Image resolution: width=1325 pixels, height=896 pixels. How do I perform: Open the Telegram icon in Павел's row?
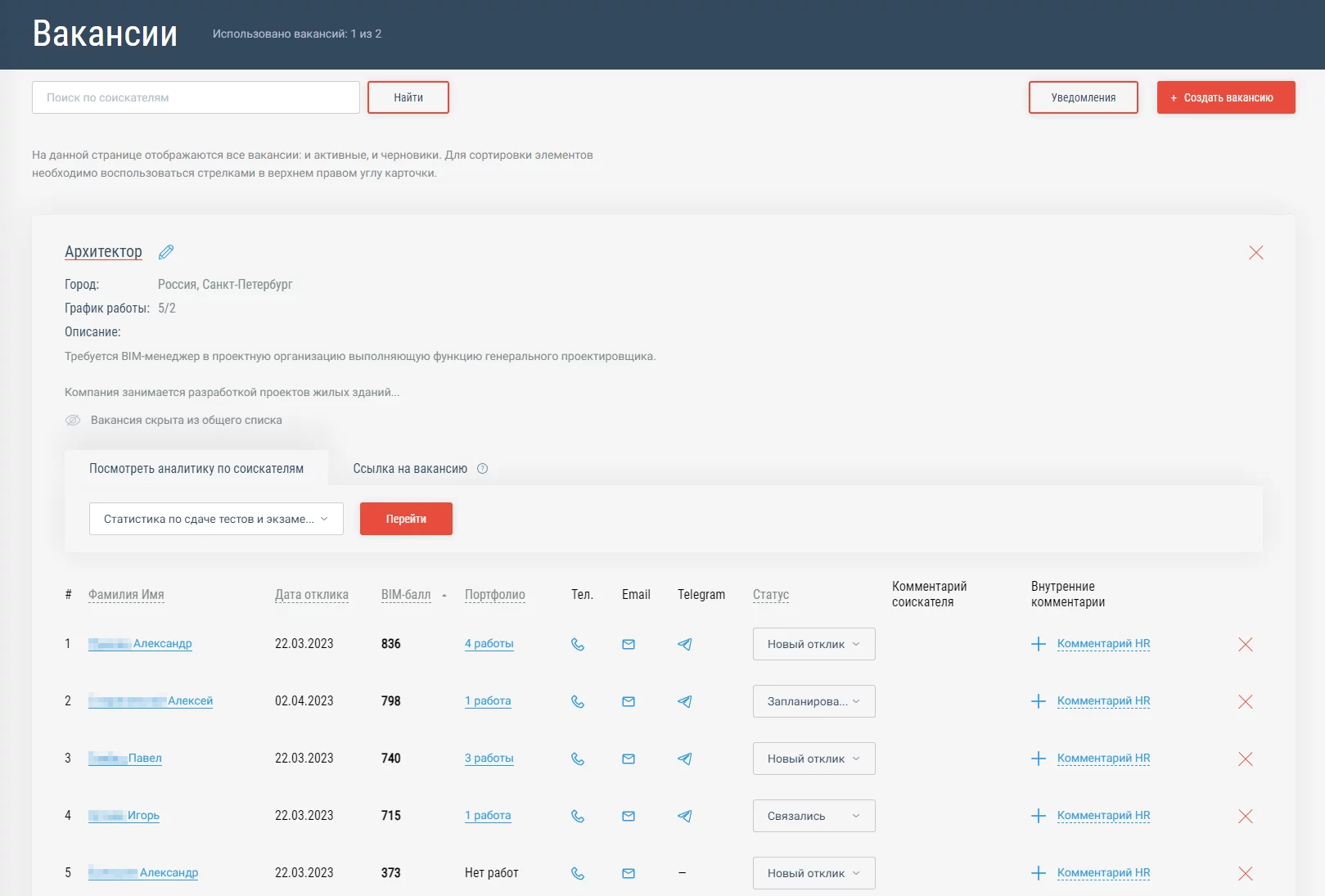coord(685,759)
